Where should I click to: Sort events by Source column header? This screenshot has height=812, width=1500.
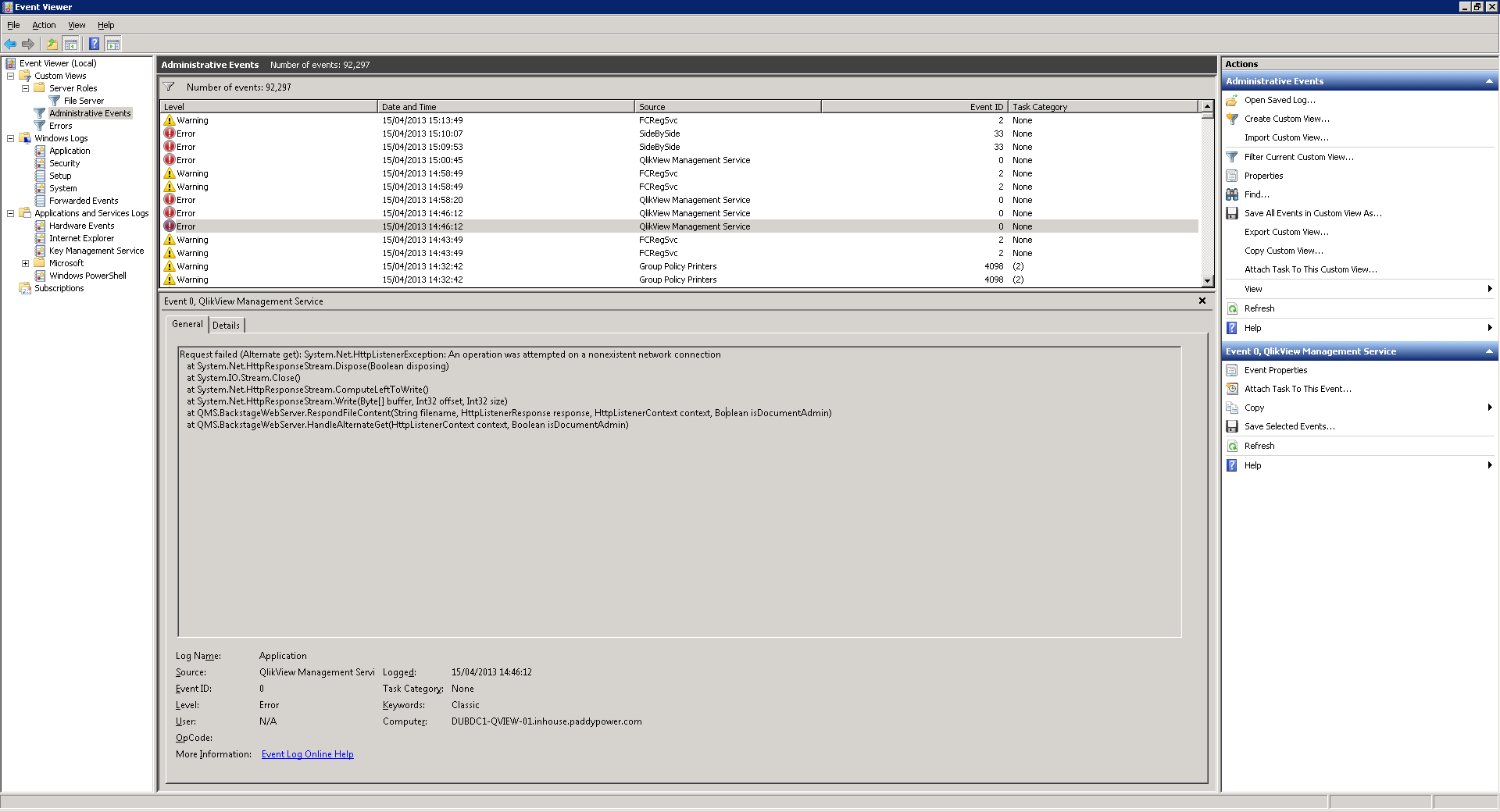(727, 107)
